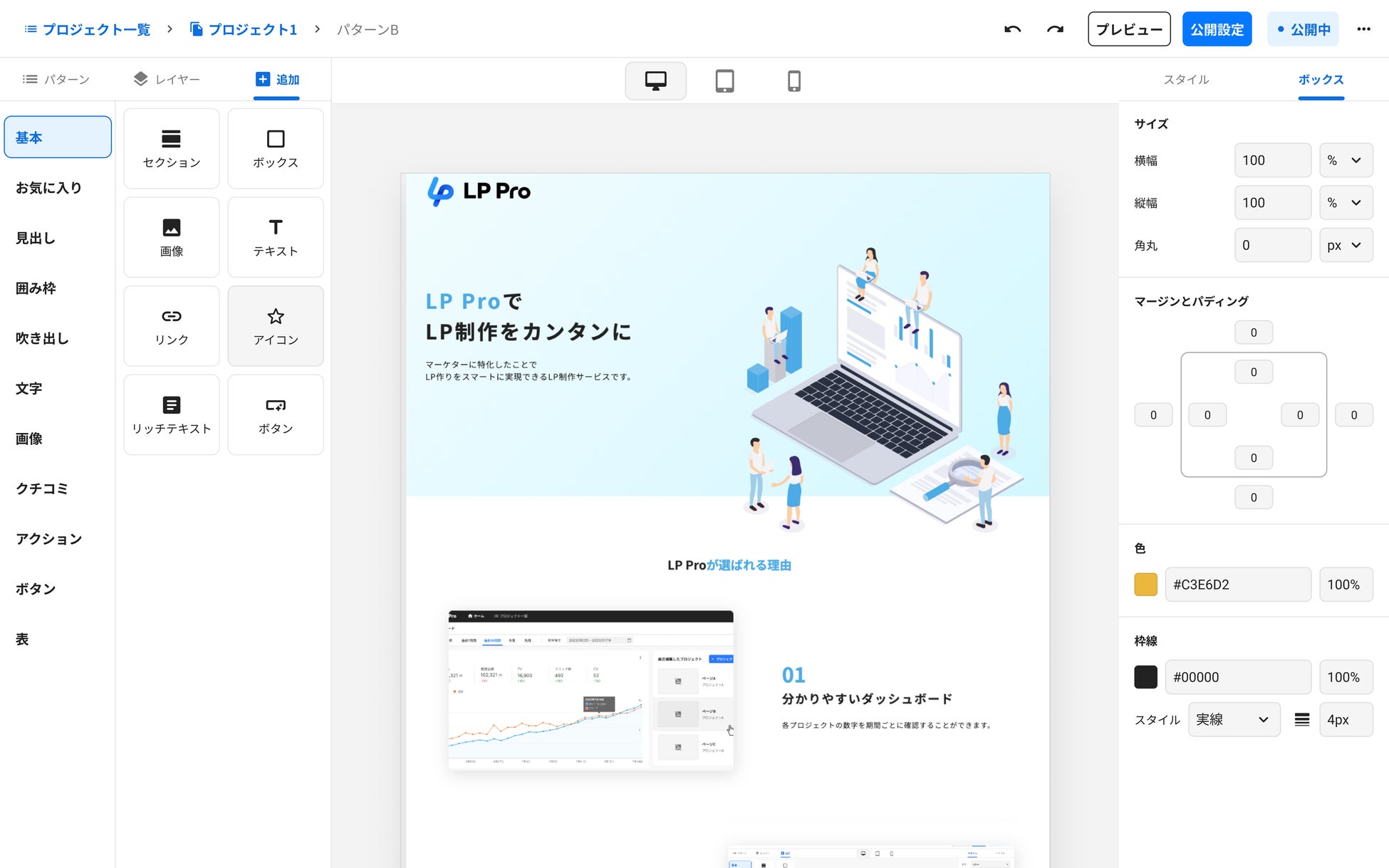Open the 角丸 px unit dropdown
Viewport: 1389px width, 868px height.
tap(1346, 245)
